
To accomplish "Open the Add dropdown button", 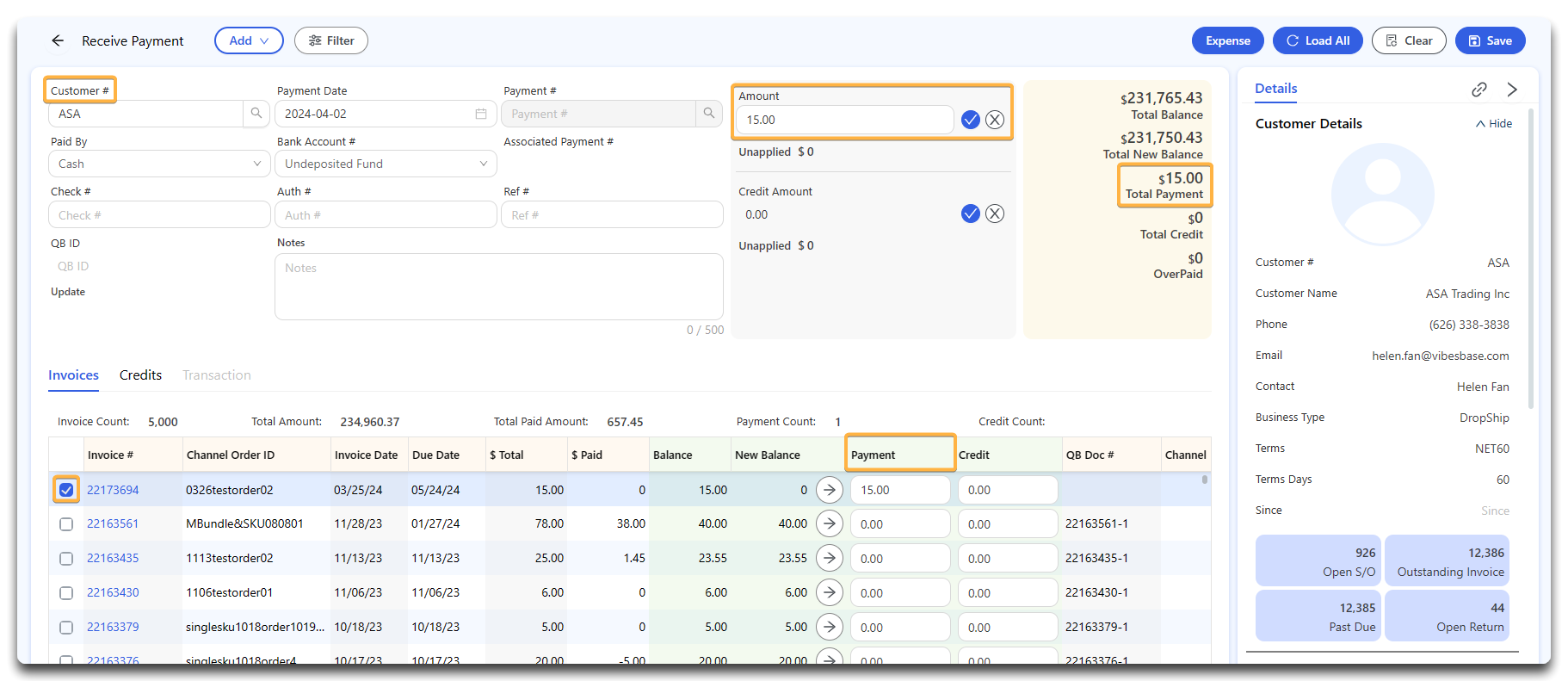I will click(x=249, y=40).
